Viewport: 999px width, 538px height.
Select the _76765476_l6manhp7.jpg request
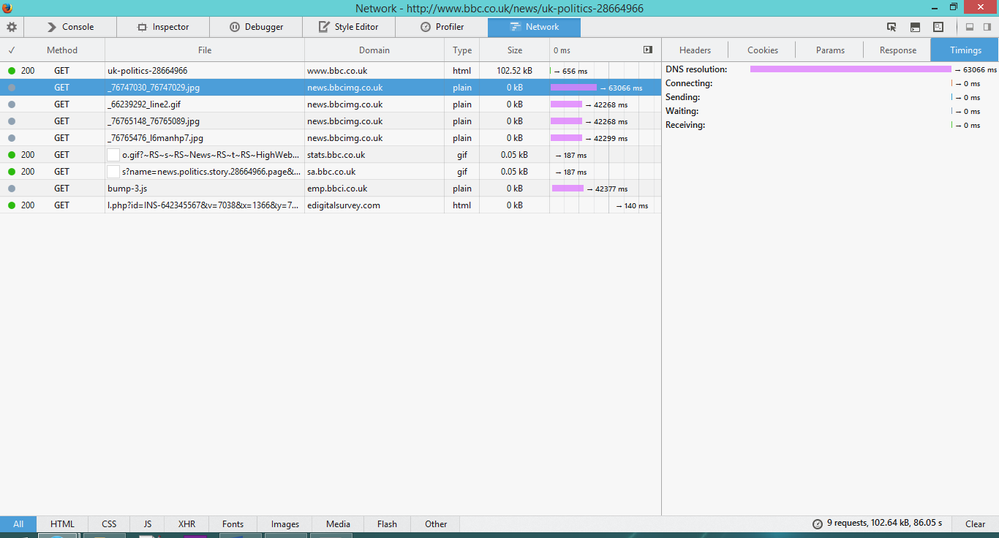[x=330, y=138]
